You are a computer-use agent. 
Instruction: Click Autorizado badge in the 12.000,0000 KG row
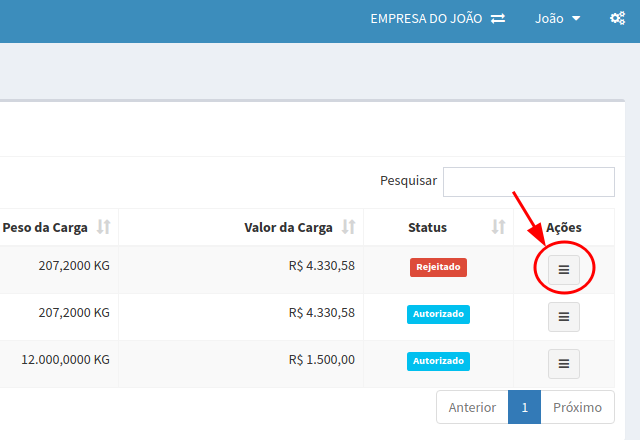(438, 360)
